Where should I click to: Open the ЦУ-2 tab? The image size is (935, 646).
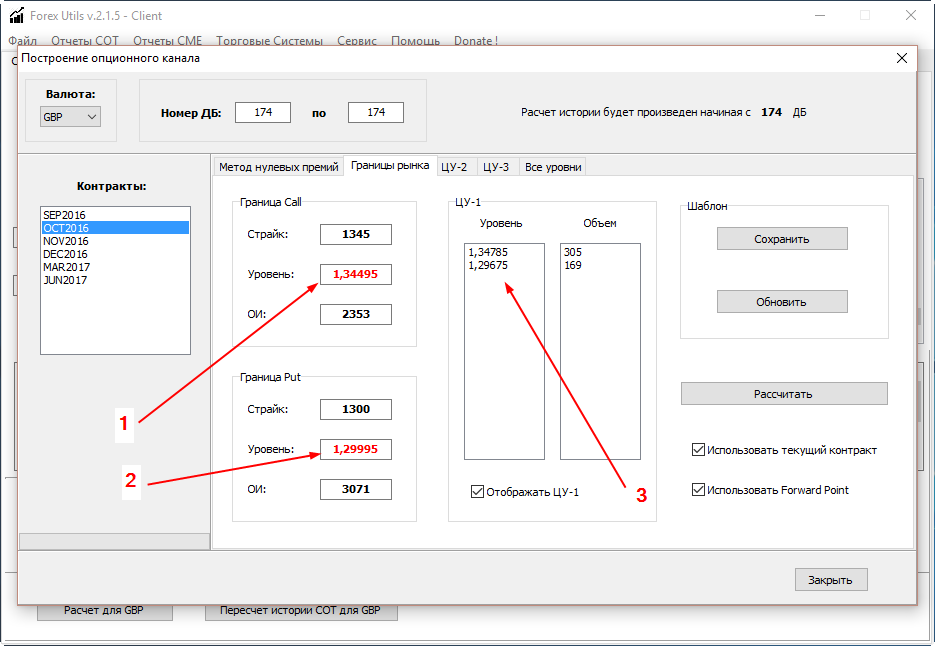(x=454, y=167)
